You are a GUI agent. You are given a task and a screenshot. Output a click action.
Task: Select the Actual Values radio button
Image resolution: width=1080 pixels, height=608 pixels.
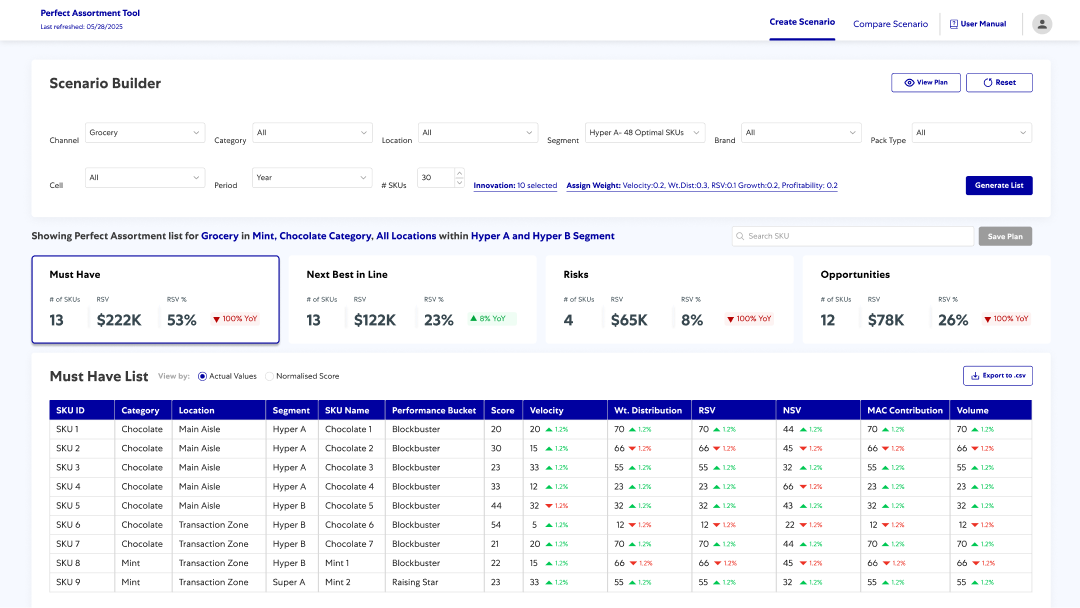tap(202, 377)
